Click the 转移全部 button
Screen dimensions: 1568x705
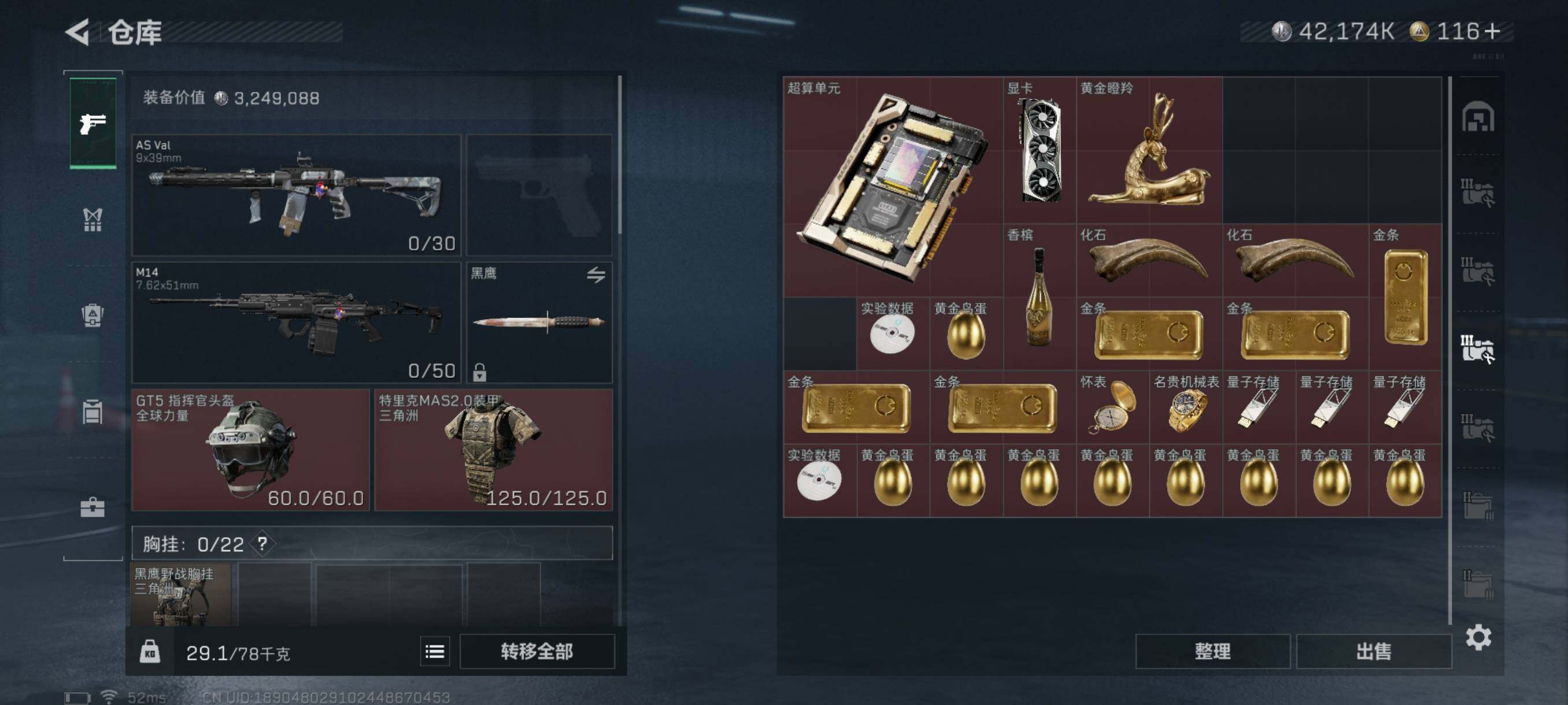coord(537,652)
